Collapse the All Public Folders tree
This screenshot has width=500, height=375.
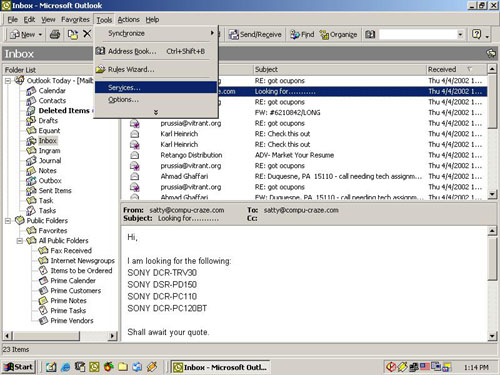pyautogui.click(x=20, y=241)
